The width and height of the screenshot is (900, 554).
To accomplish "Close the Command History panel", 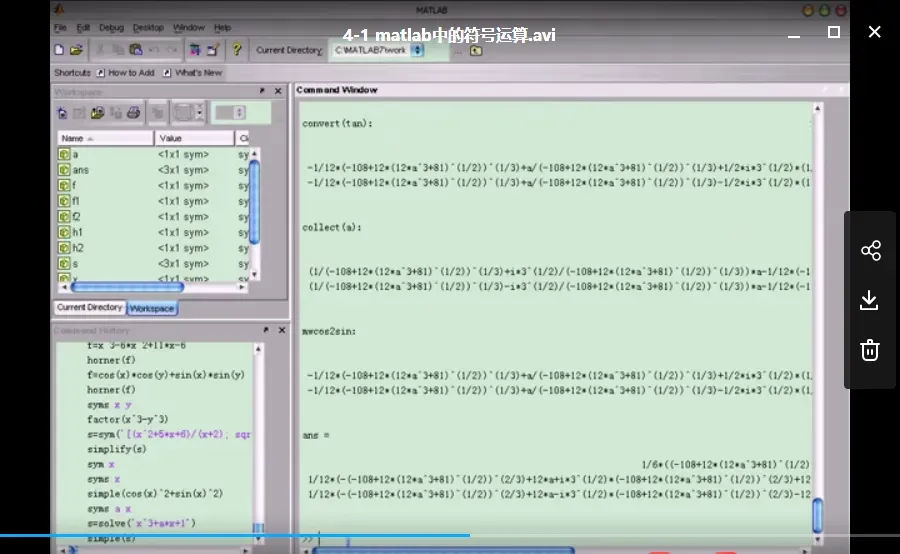I will pyautogui.click(x=282, y=330).
